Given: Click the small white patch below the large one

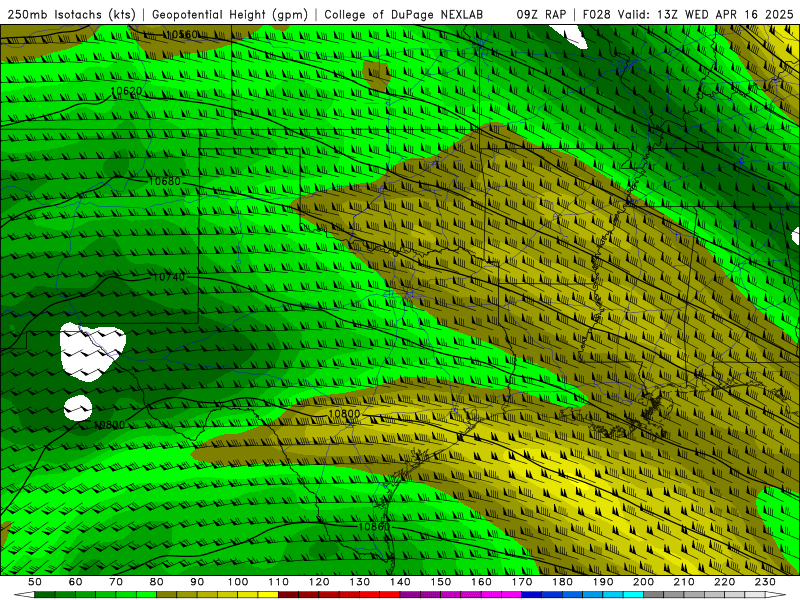Looking at the screenshot, I should (x=78, y=408).
